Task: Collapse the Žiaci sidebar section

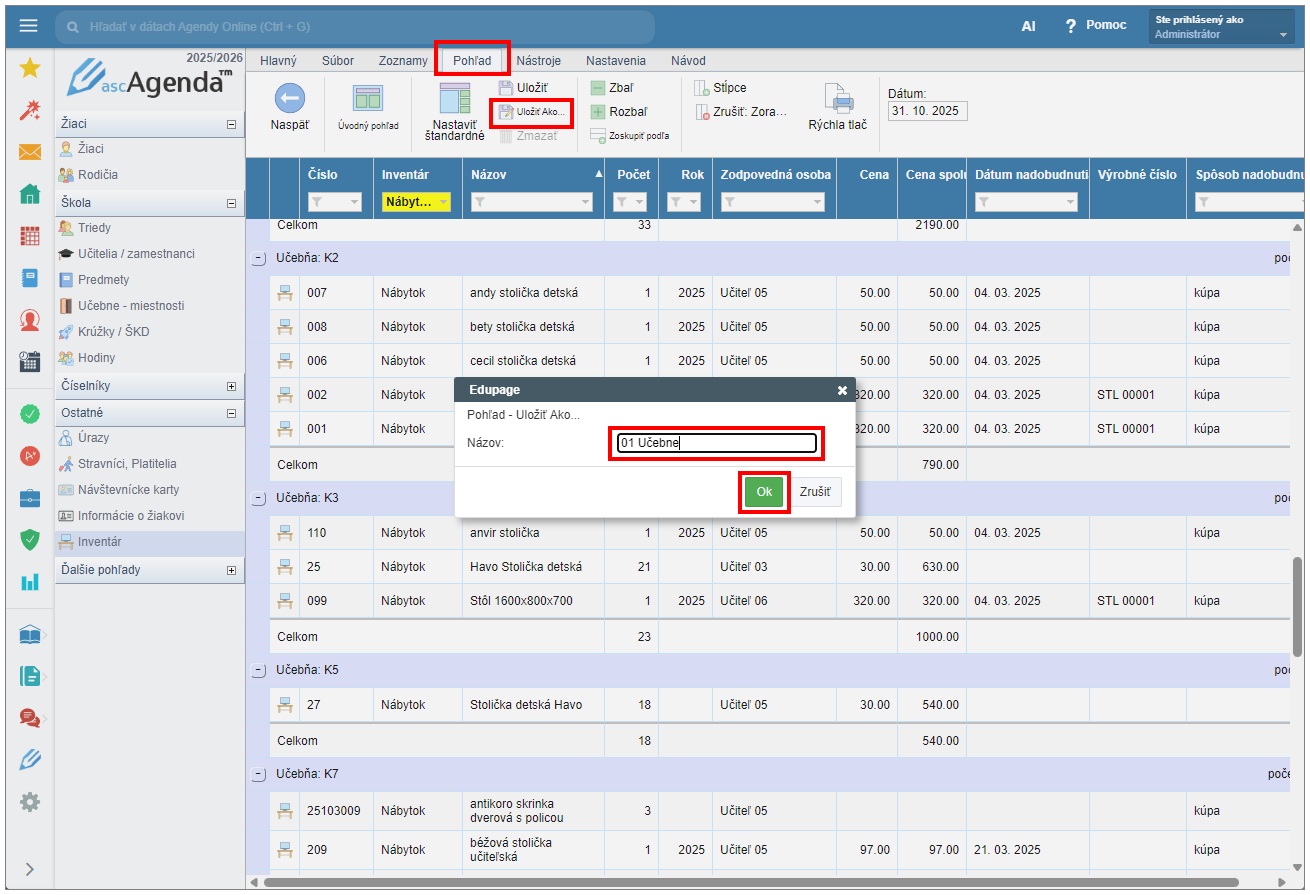Action: tap(232, 125)
